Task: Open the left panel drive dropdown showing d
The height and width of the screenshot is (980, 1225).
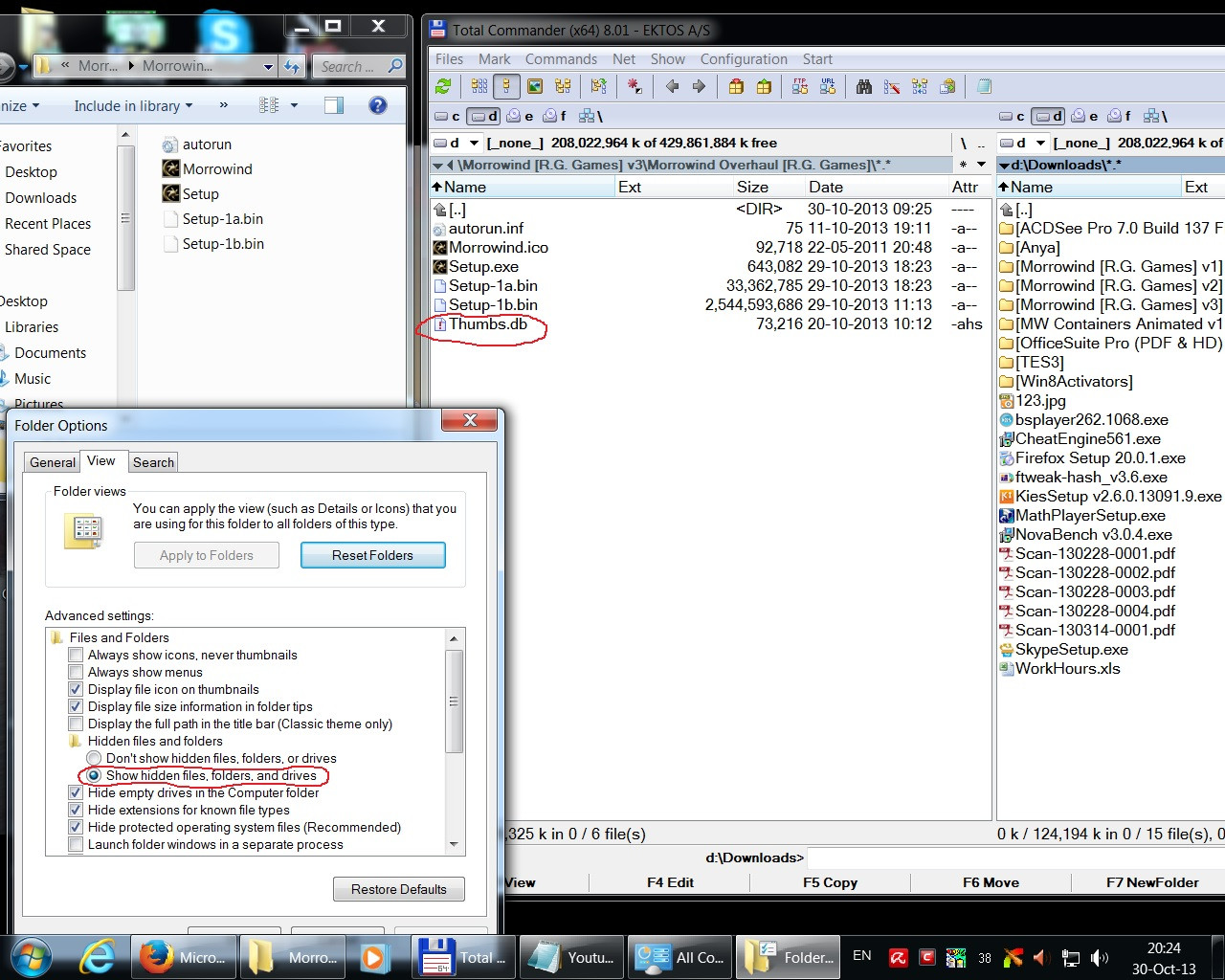Action: (x=457, y=143)
